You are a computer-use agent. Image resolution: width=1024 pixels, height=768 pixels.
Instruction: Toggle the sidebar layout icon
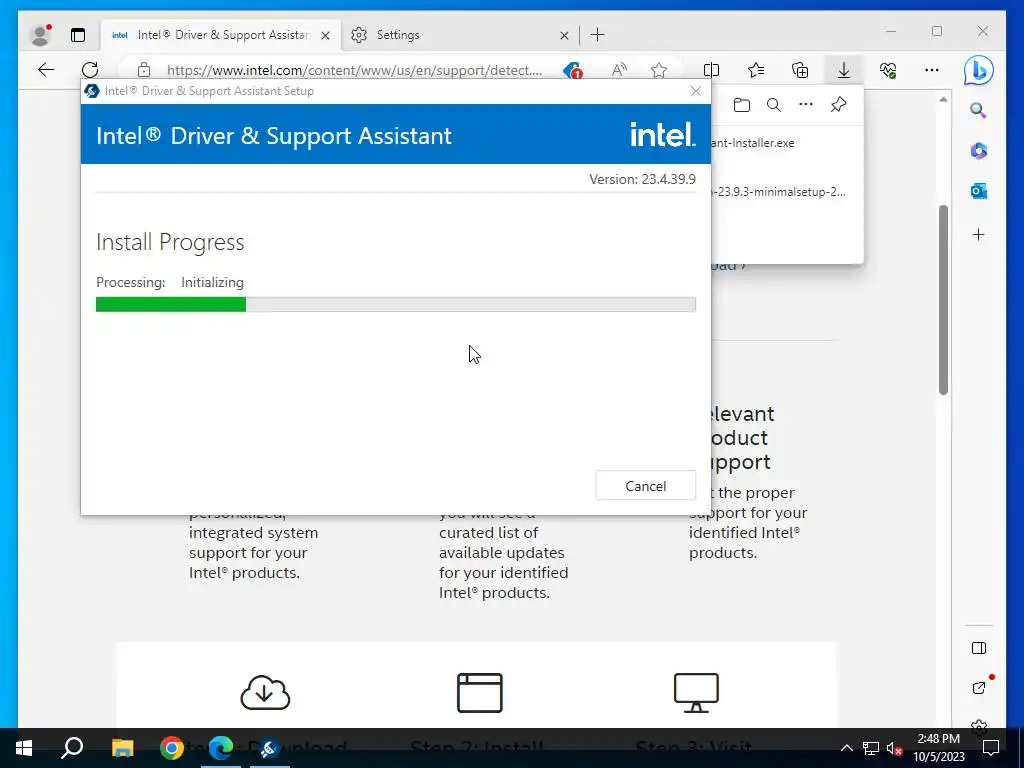point(978,648)
